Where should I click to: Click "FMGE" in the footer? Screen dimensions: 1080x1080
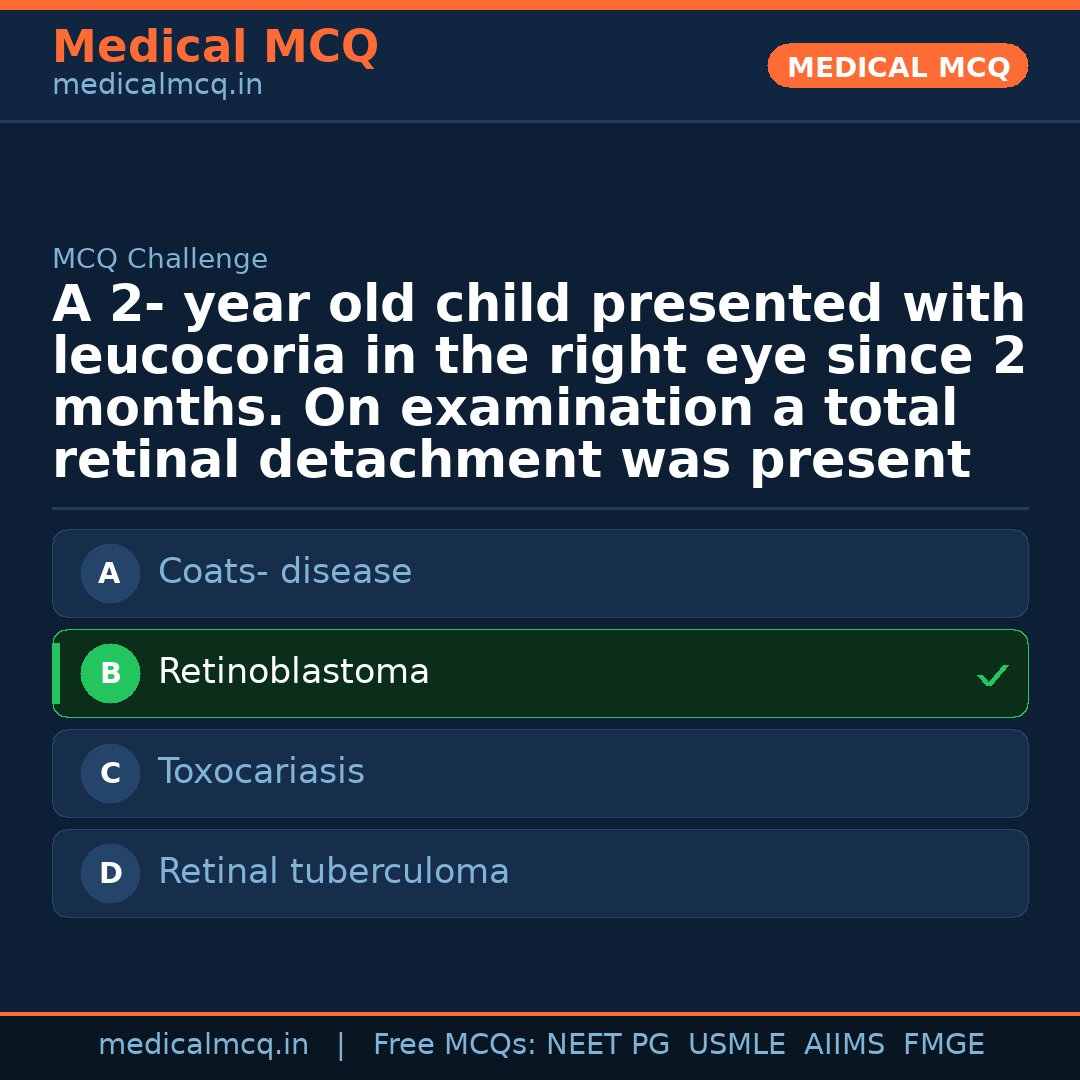point(943,1046)
